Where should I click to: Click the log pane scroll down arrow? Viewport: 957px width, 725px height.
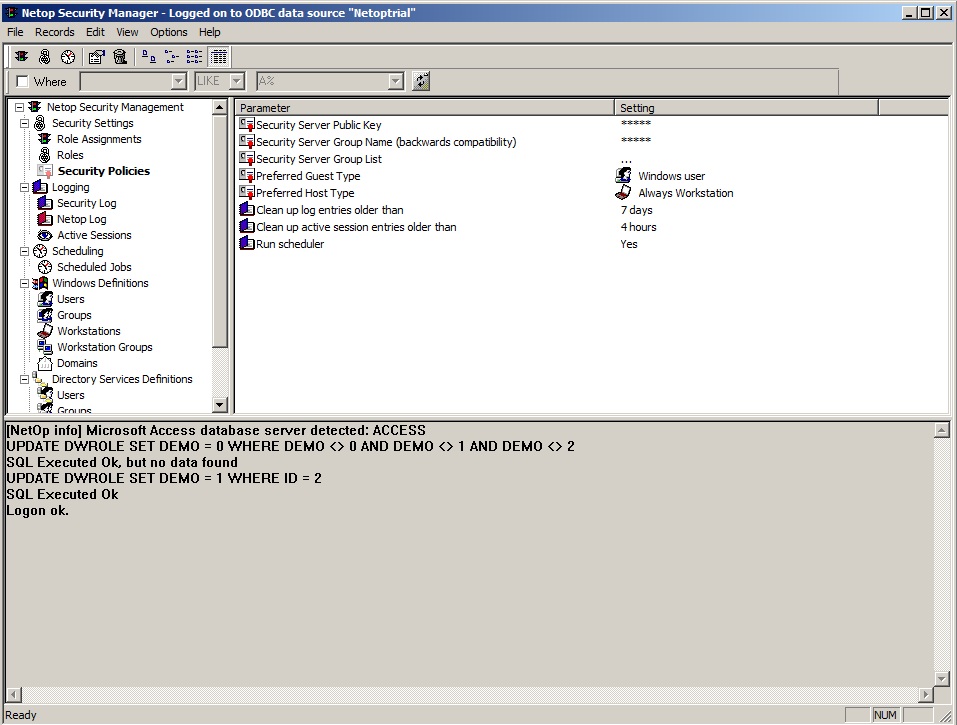pos(942,678)
